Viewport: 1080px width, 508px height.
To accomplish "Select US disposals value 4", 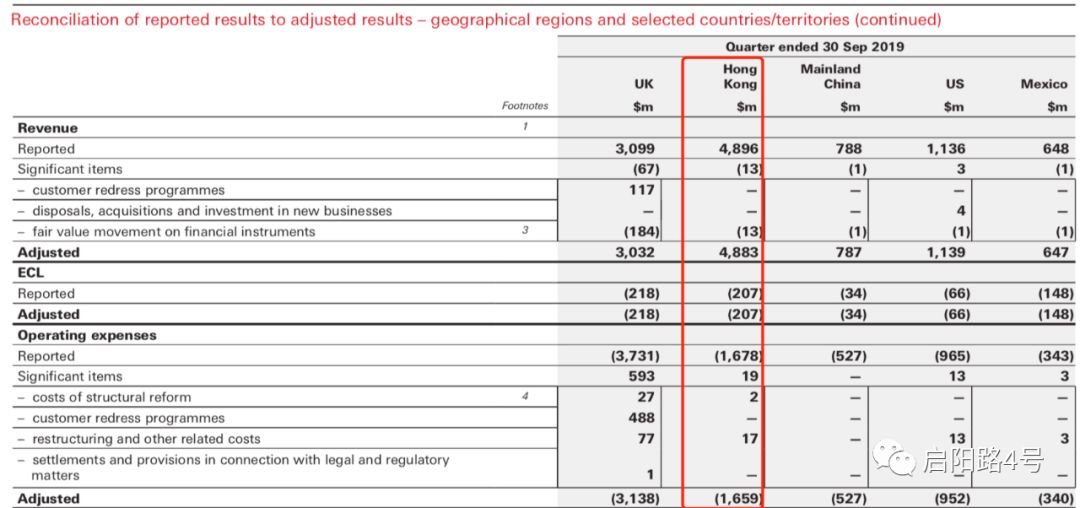I will 961,211.
